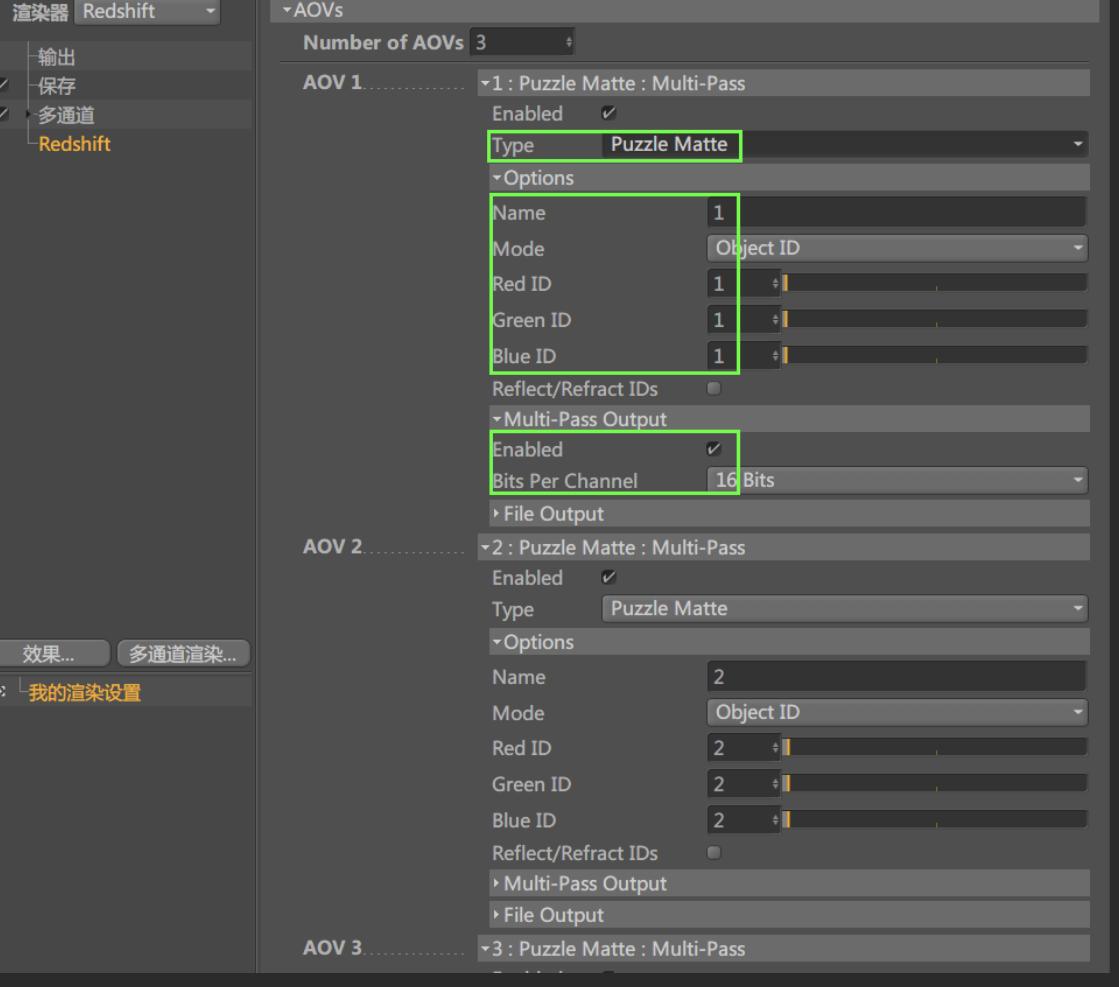Toggle the AOV 2 Enabled checkbox

[607, 578]
